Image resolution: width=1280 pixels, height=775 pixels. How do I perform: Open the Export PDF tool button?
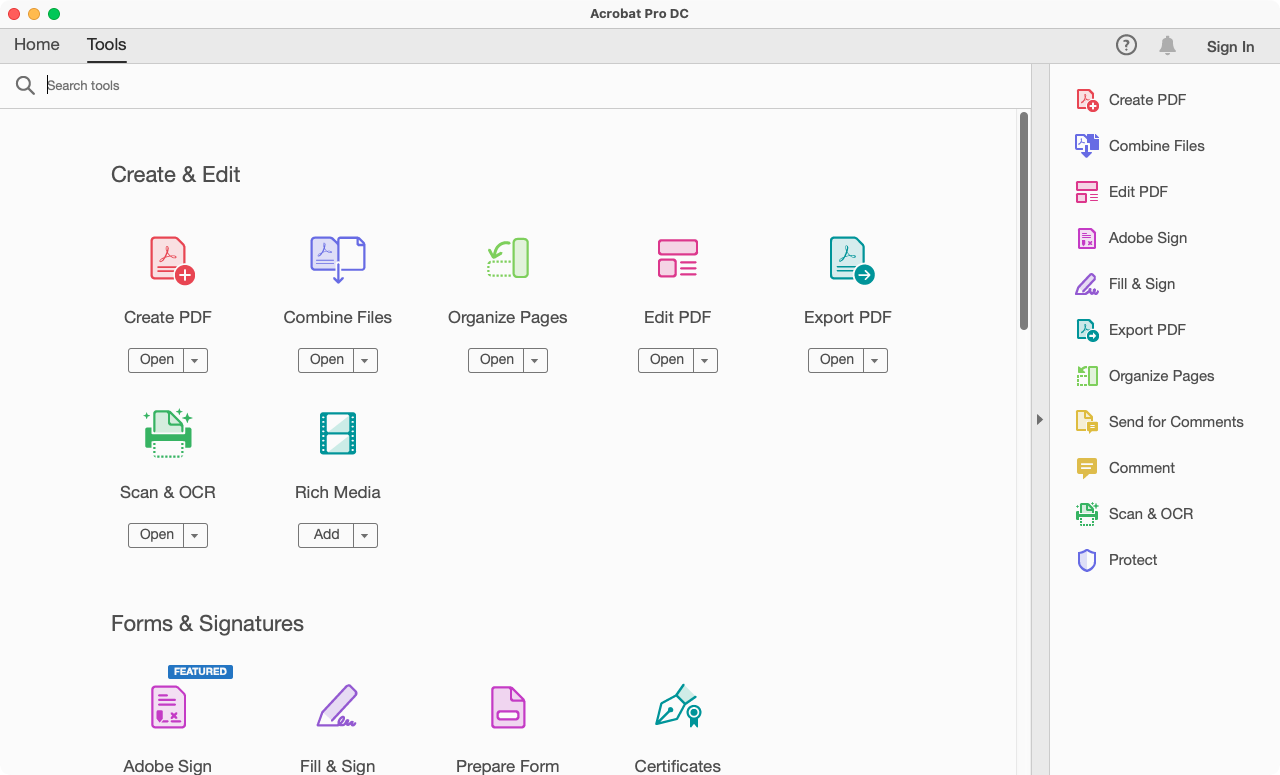[836, 360]
